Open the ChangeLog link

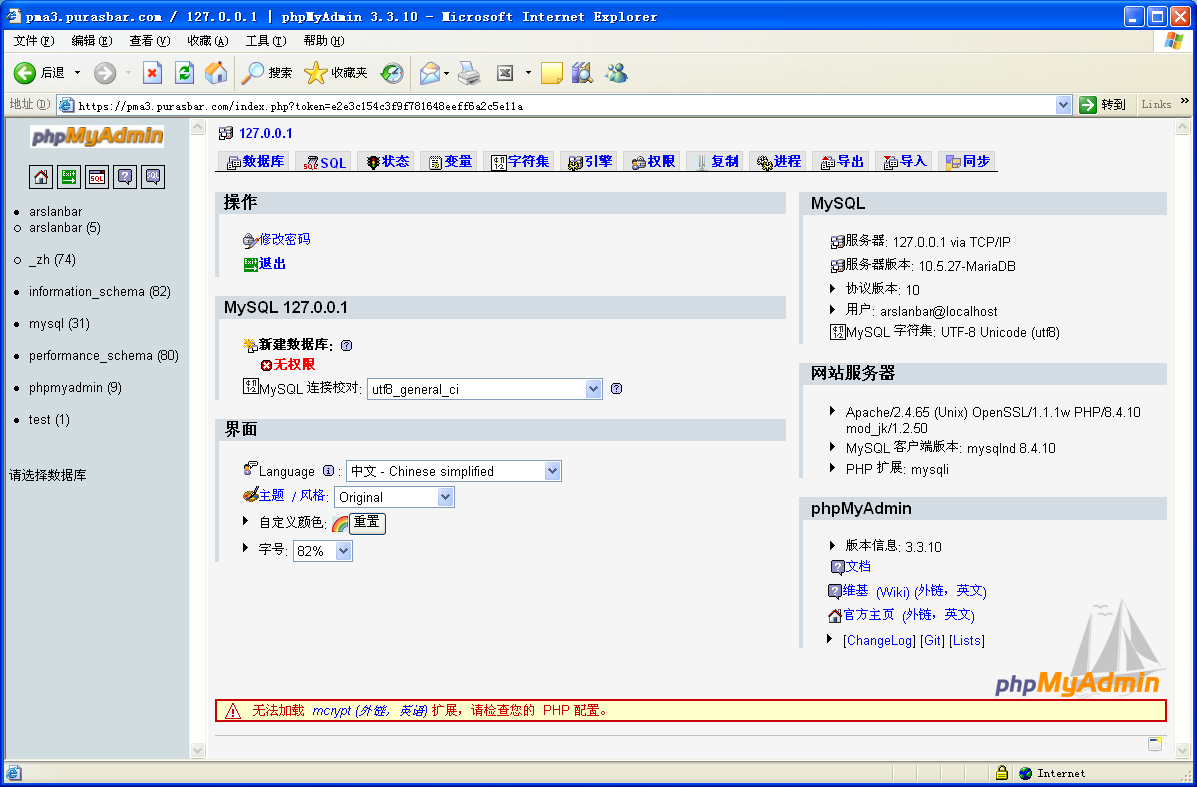point(879,640)
